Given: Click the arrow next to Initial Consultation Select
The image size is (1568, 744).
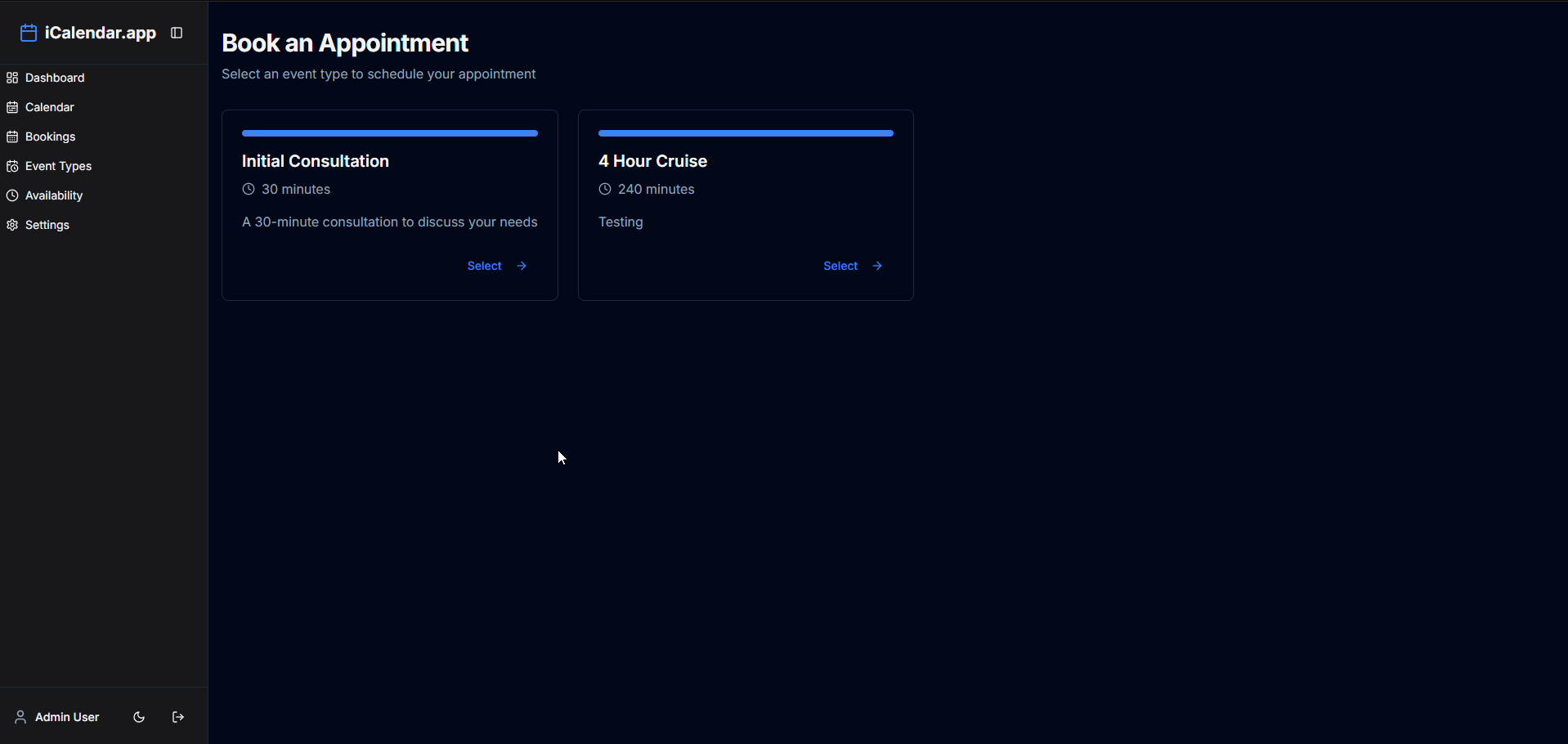Looking at the screenshot, I should tap(522, 266).
